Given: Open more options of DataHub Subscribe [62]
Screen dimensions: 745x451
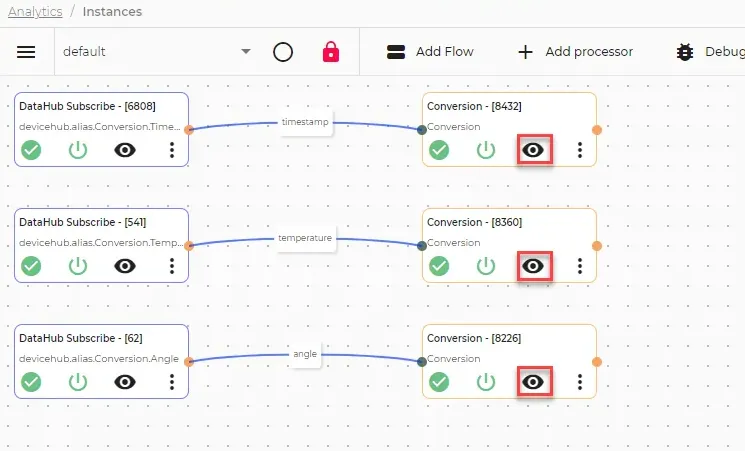Looking at the screenshot, I should tap(172, 382).
